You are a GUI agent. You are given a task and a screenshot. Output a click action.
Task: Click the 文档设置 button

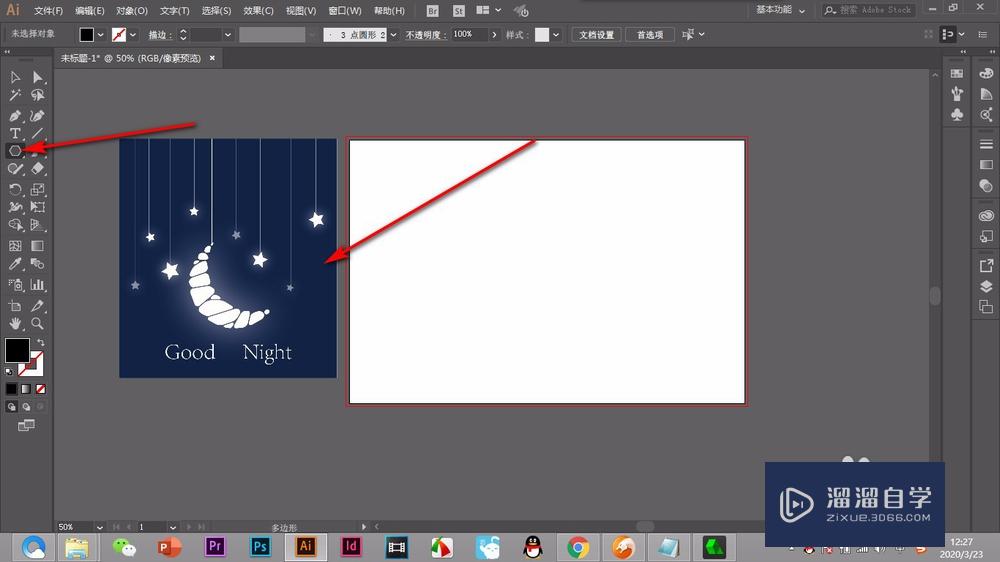tap(596, 35)
